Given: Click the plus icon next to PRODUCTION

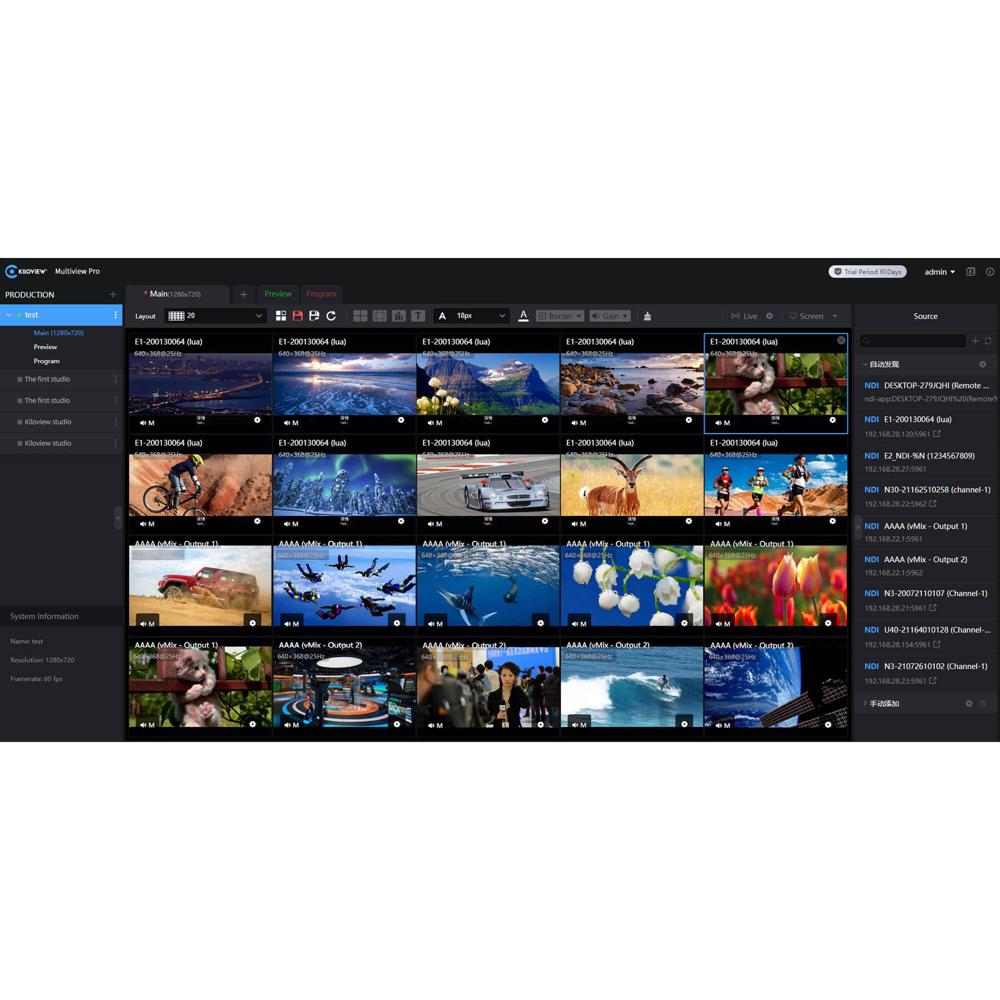Looking at the screenshot, I should coord(112,295).
